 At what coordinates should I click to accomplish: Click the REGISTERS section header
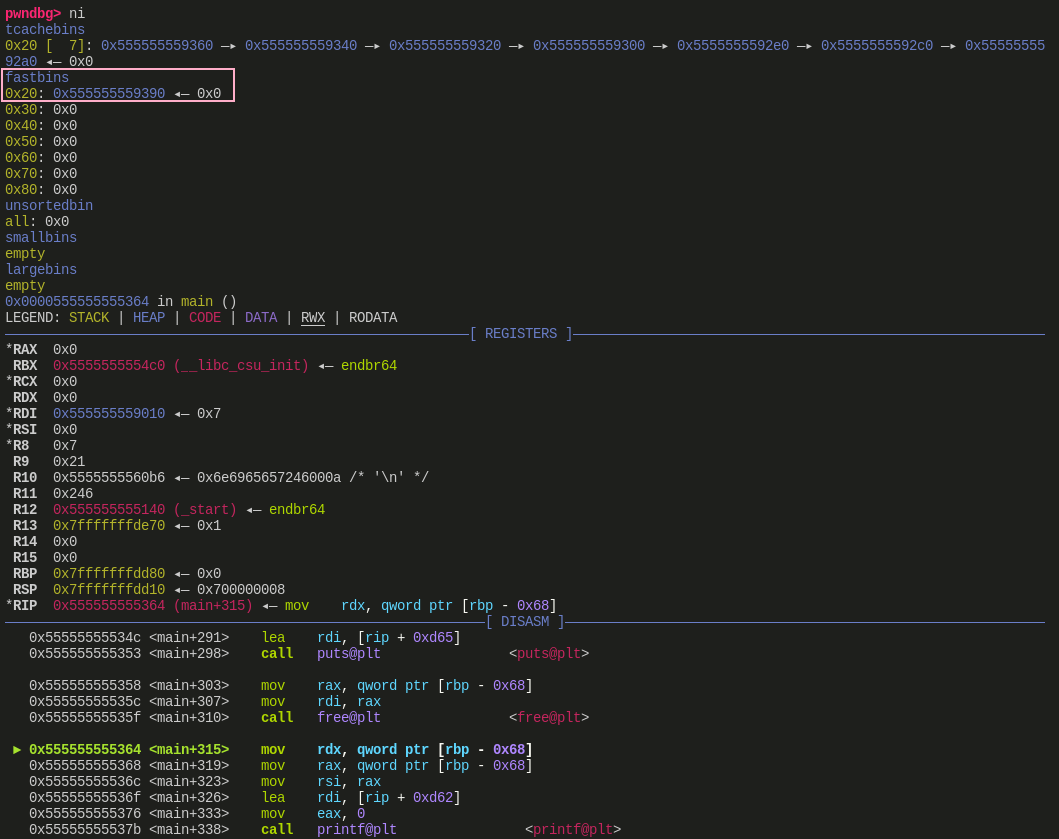pyautogui.click(x=521, y=334)
